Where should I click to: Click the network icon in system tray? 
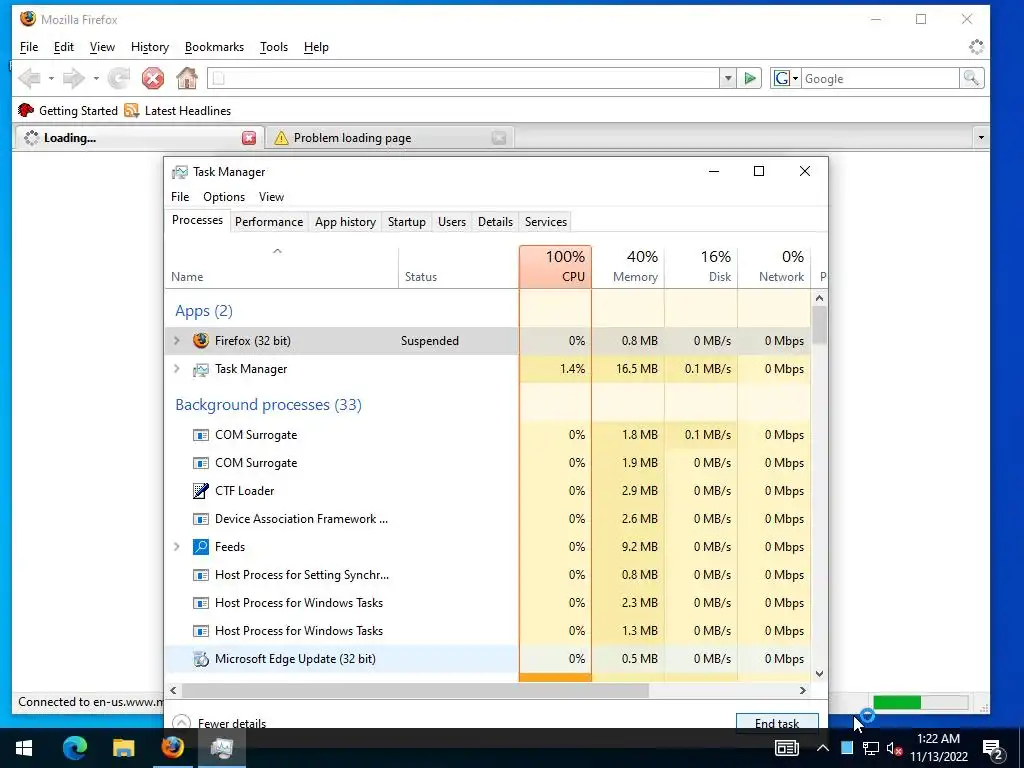(871, 748)
